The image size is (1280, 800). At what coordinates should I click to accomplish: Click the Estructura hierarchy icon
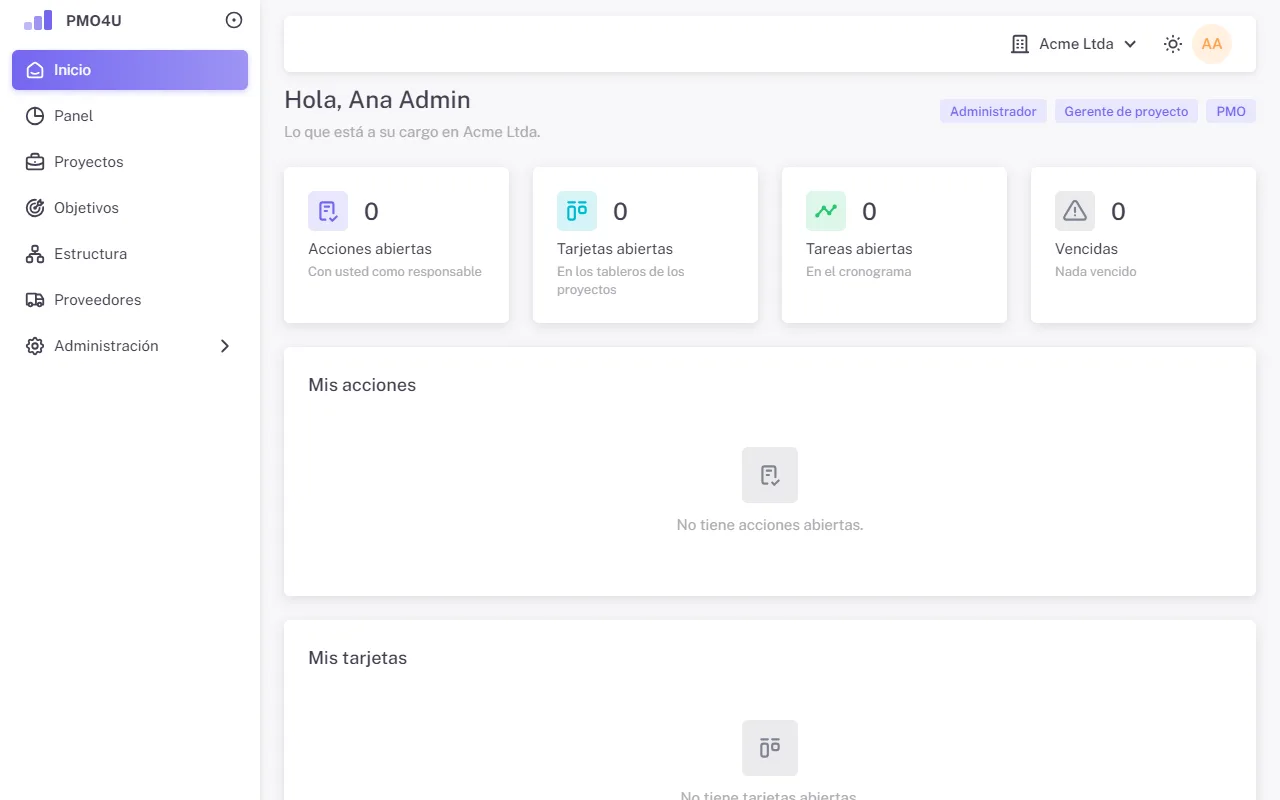[x=35, y=254]
